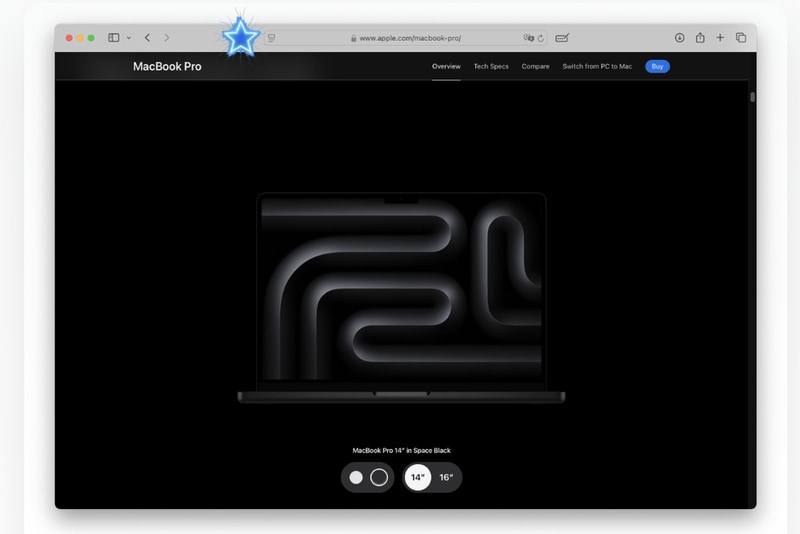Toggle the Safari sidebar
Viewport: 800px width, 534px height.
114,38
